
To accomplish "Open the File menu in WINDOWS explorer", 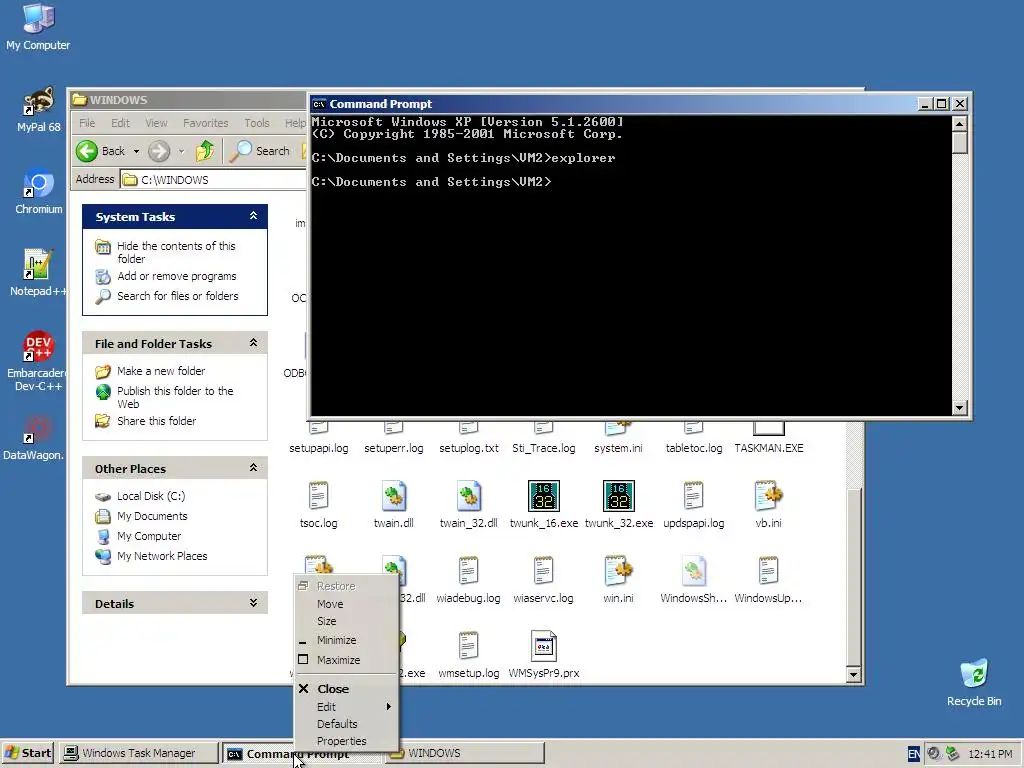I will pos(87,123).
